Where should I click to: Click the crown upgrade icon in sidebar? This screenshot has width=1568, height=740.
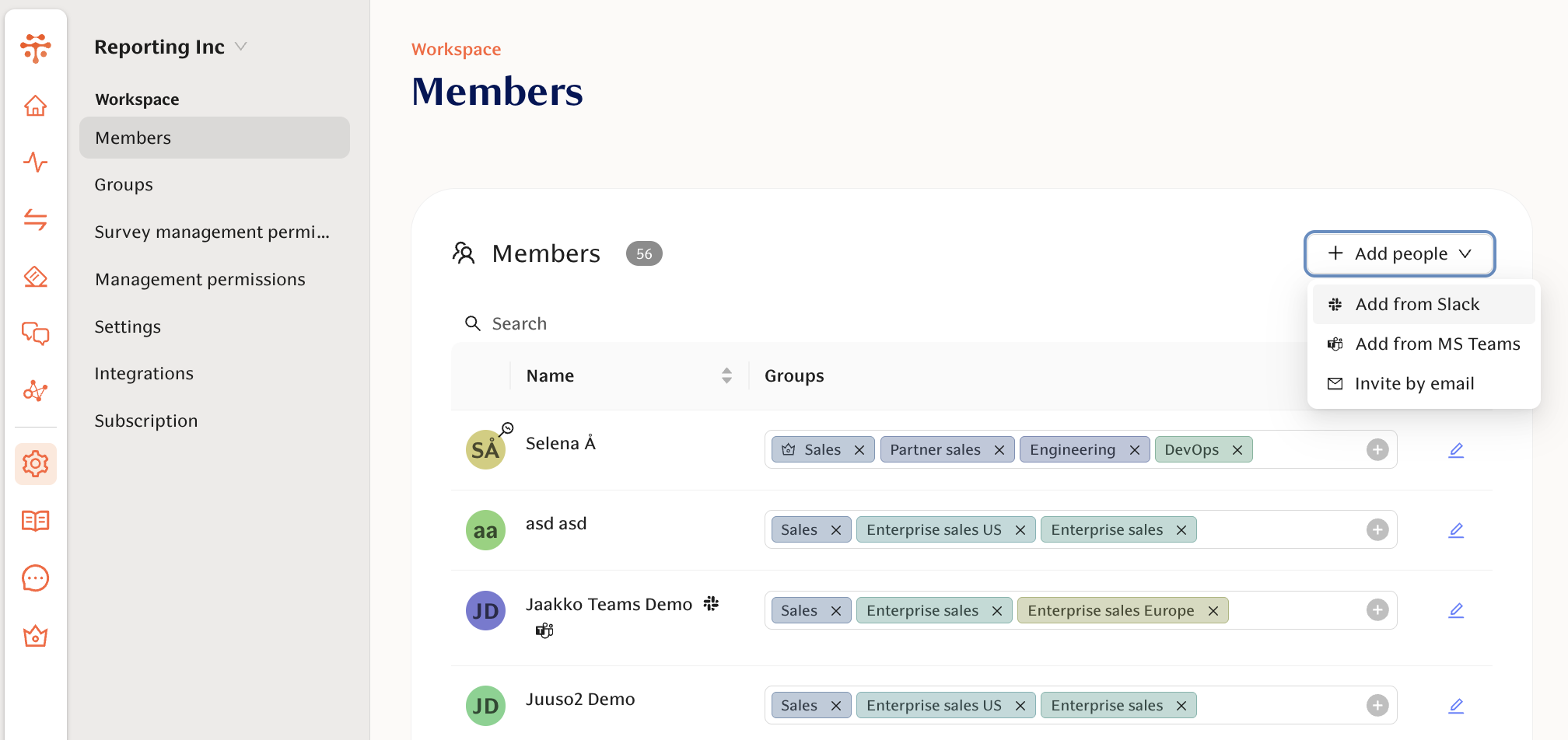pyautogui.click(x=36, y=637)
